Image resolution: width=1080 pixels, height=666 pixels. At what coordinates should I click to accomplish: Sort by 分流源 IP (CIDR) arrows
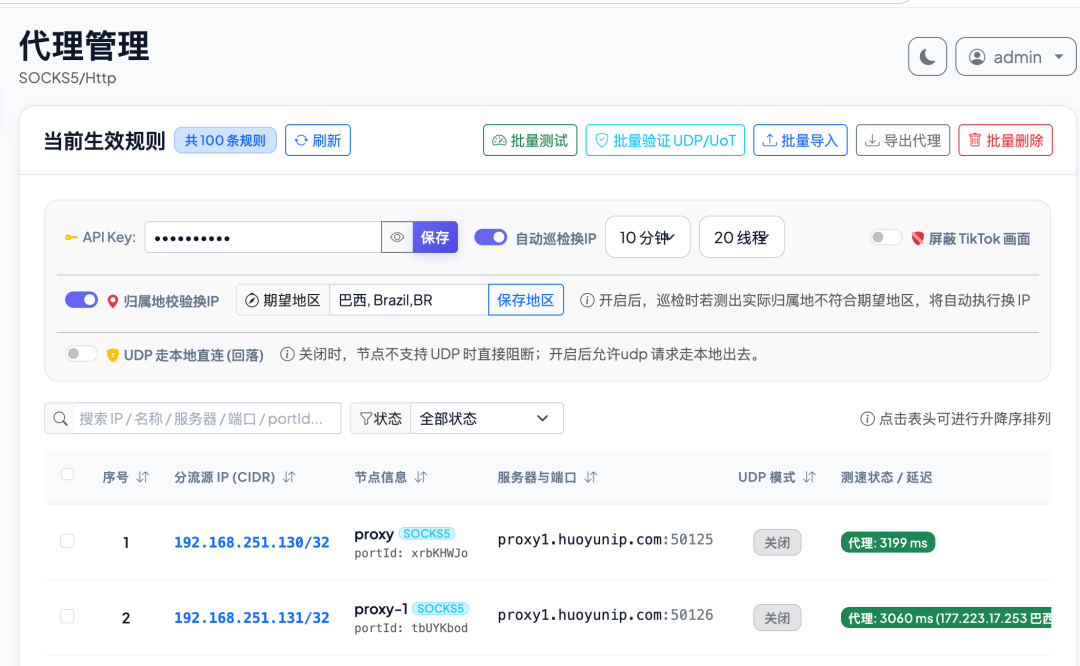click(289, 477)
